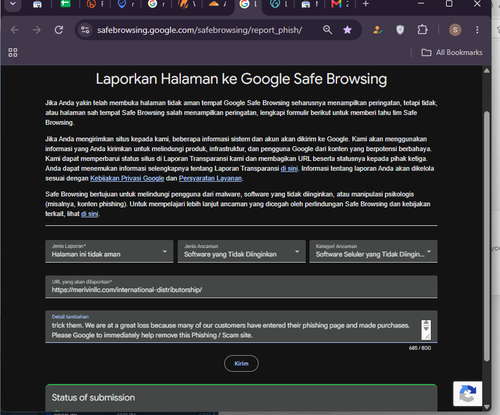Switch to the Cloudflare orange cloud tab
The width and height of the screenshot is (500, 415).
[214, 4]
